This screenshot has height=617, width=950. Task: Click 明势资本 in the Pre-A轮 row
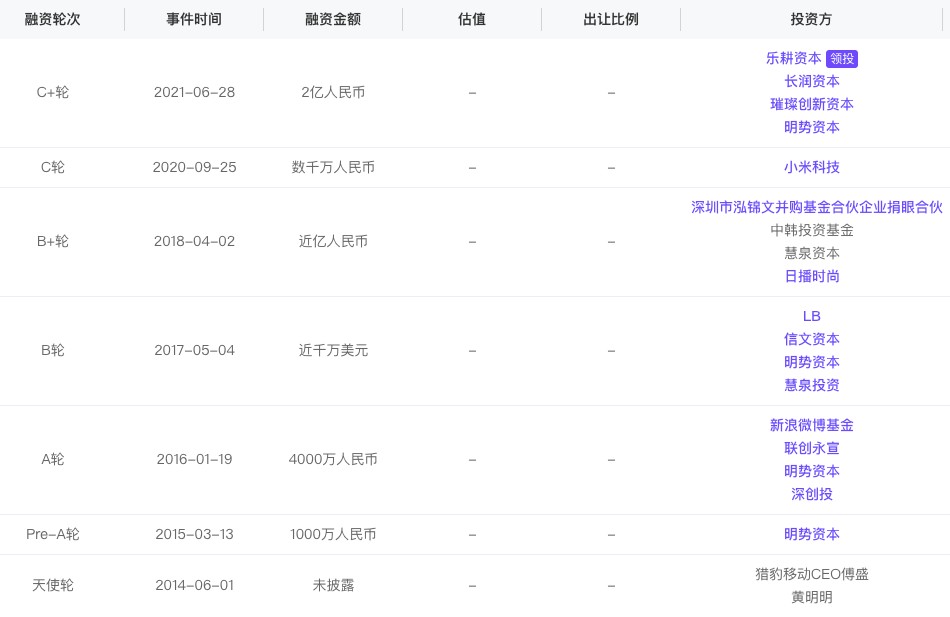[x=811, y=534]
